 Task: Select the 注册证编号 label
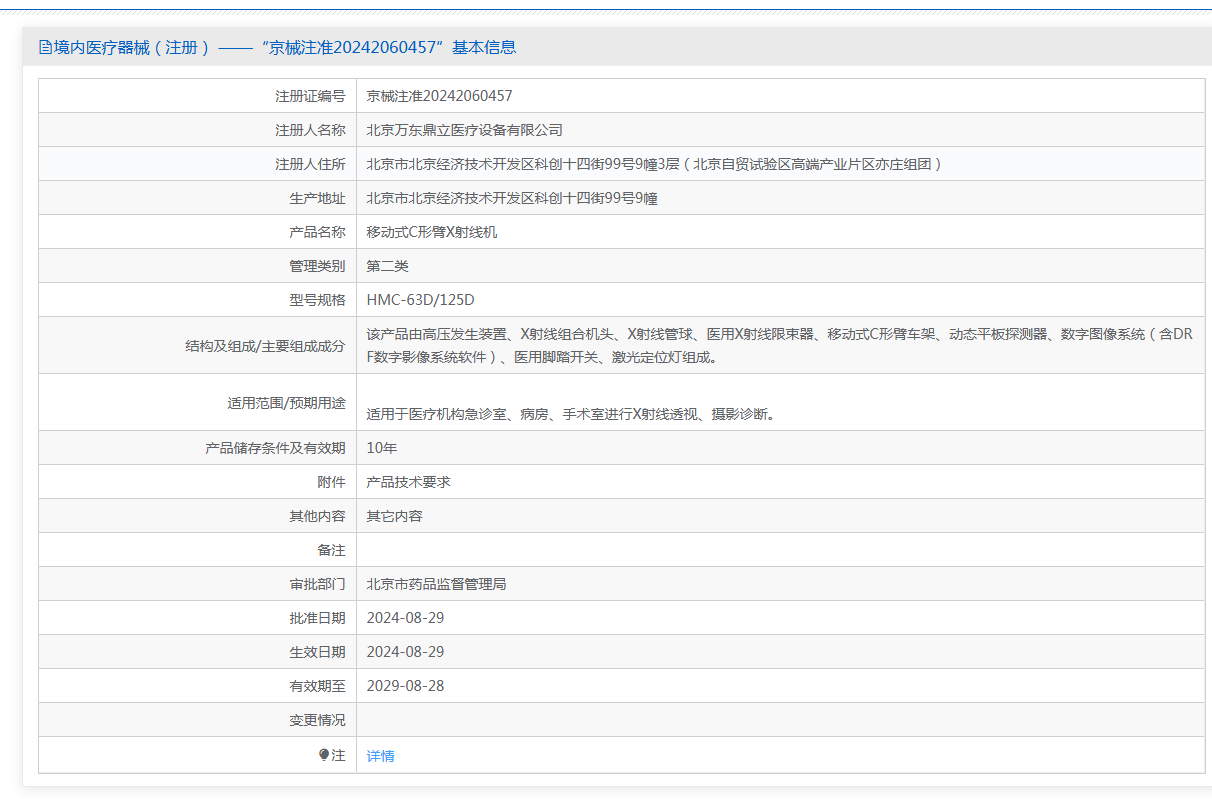tap(310, 96)
